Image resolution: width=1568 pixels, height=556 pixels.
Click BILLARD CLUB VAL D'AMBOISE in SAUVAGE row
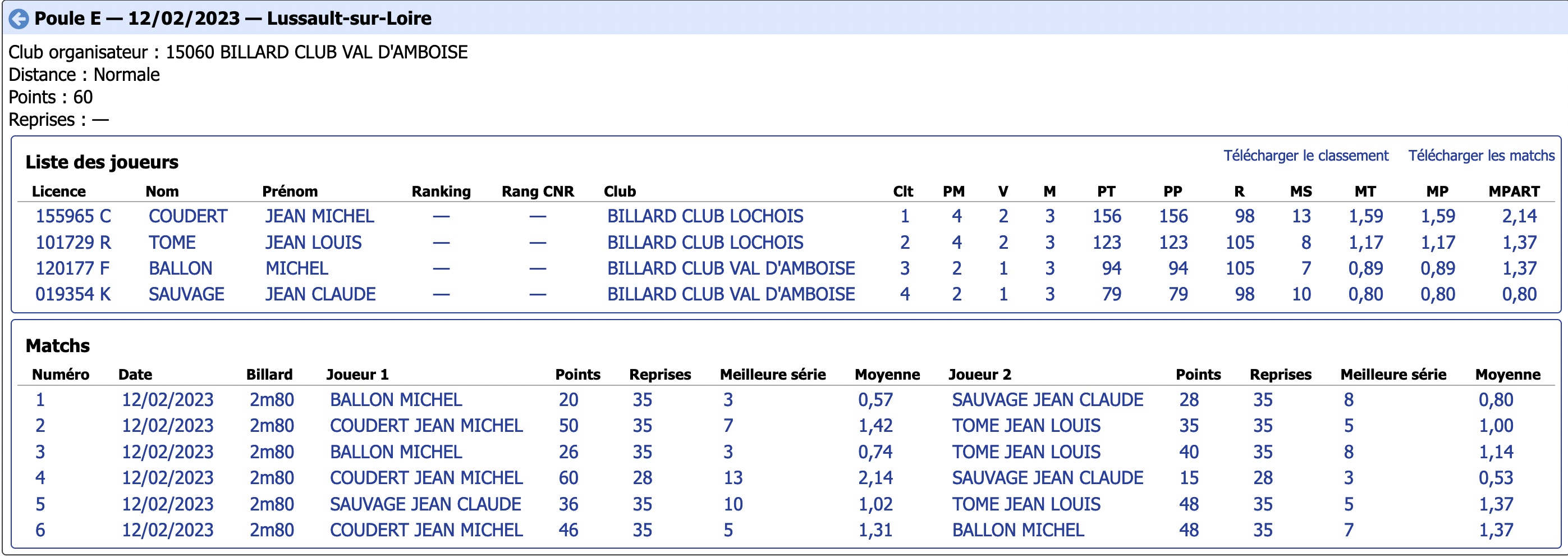(731, 294)
